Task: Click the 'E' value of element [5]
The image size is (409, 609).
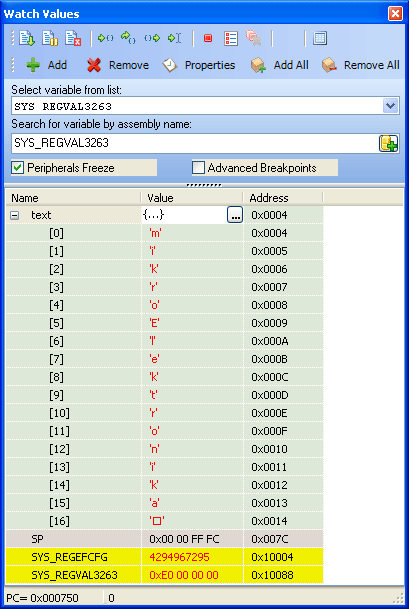Action: 155,323
